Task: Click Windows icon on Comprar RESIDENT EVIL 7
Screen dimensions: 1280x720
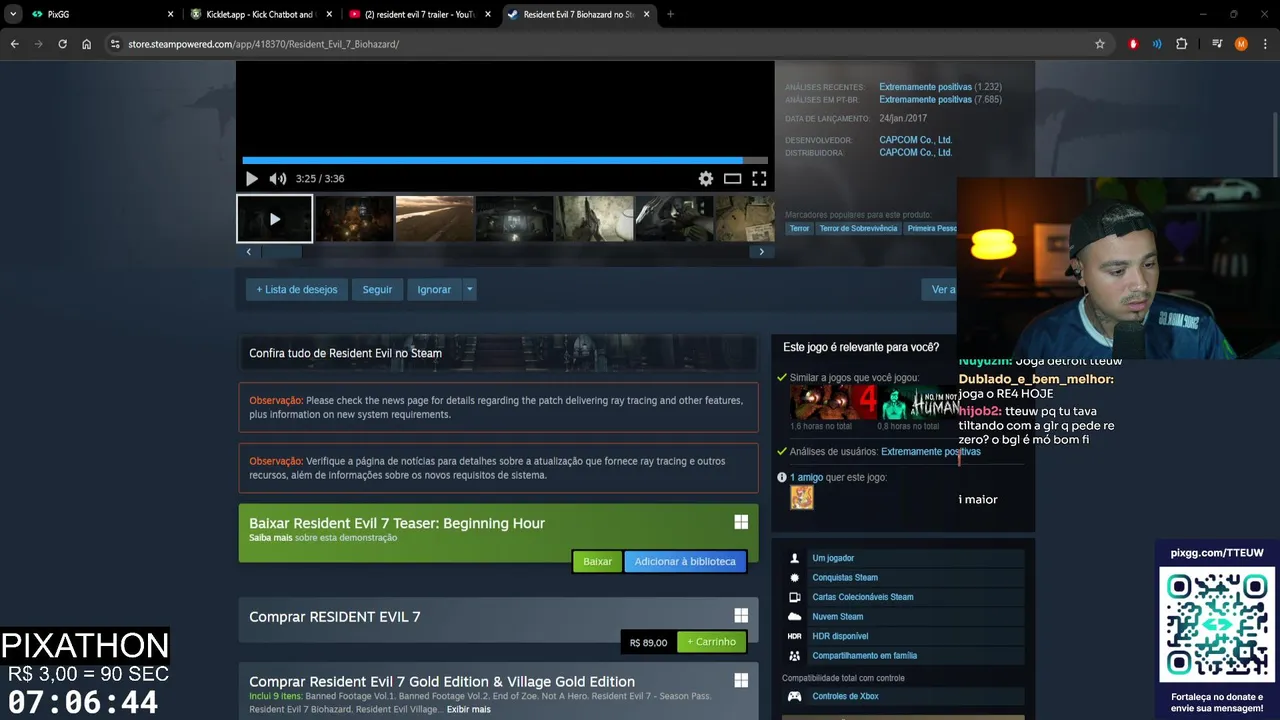Action: [x=741, y=616]
